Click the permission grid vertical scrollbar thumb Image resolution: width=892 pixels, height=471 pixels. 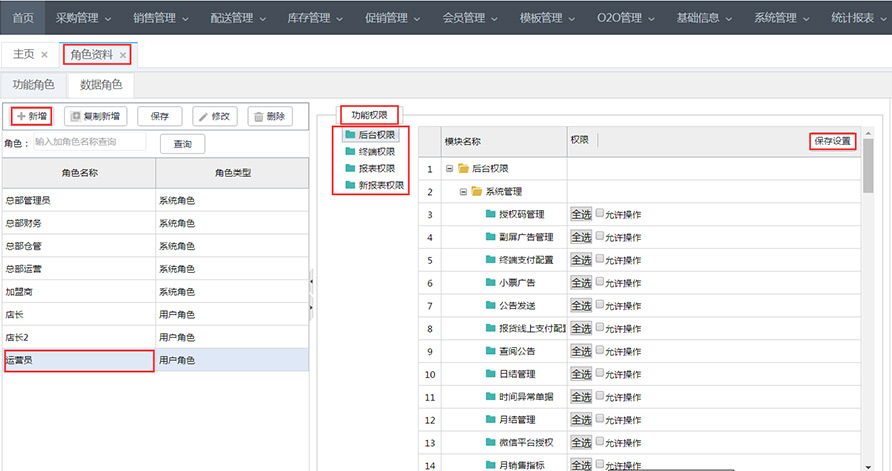(868, 166)
